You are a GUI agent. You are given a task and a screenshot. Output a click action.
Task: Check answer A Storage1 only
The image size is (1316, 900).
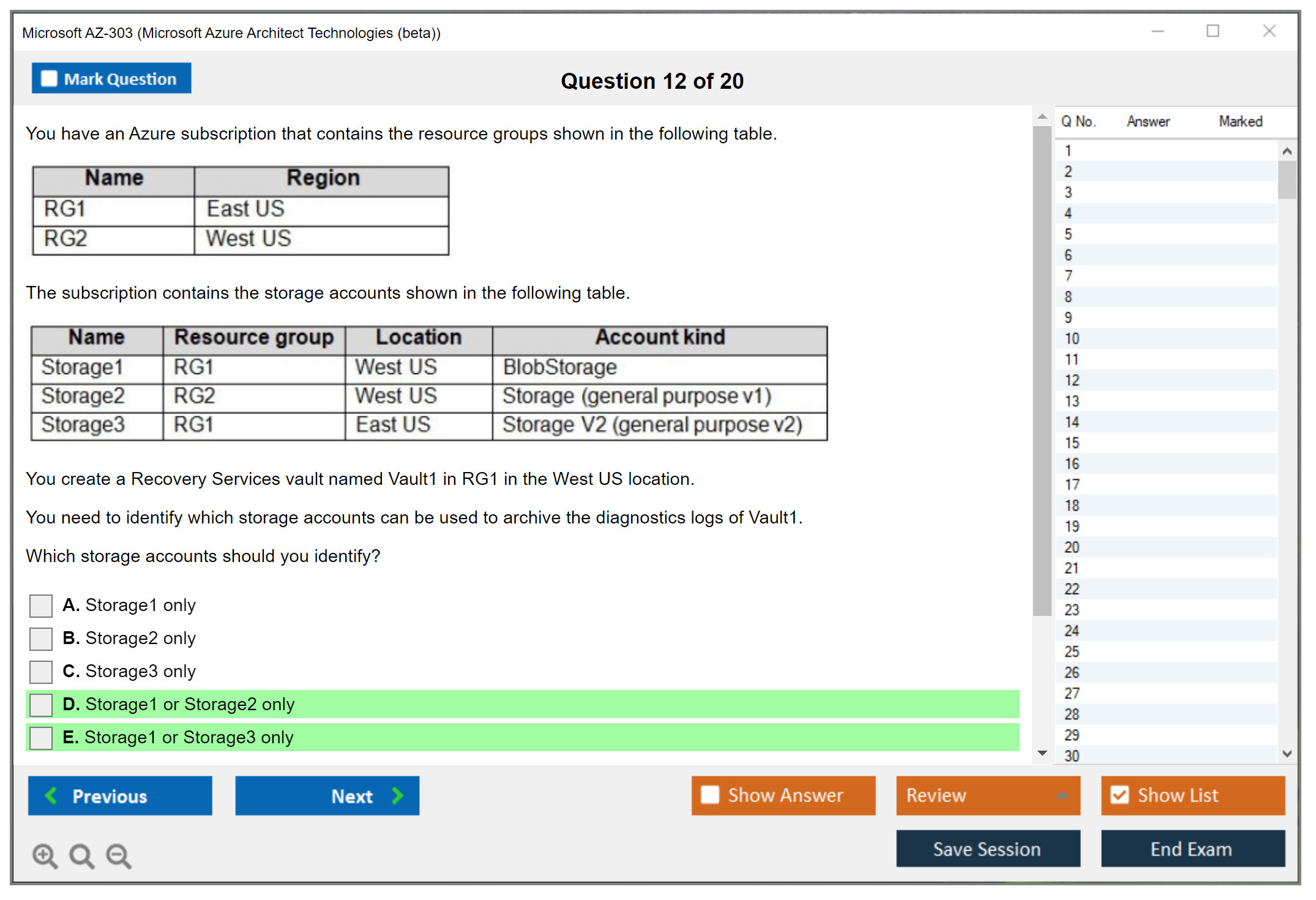pyautogui.click(x=41, y=606)
